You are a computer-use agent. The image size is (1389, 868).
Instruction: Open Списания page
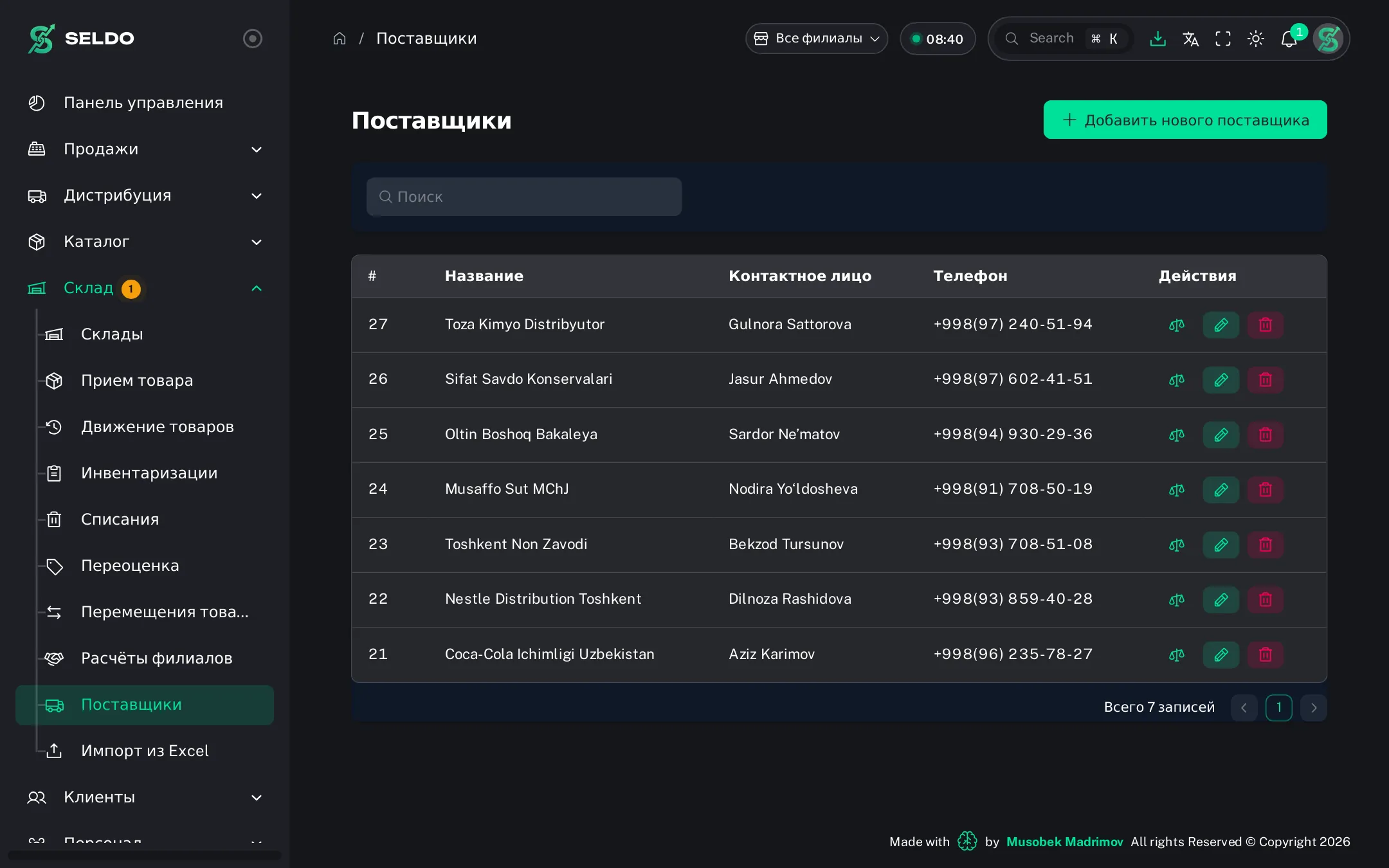pos(145,520)
